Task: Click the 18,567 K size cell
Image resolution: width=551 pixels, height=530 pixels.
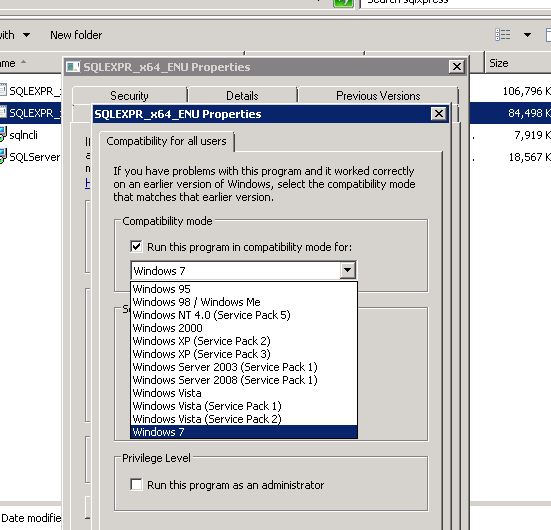Action: (529, 157)
